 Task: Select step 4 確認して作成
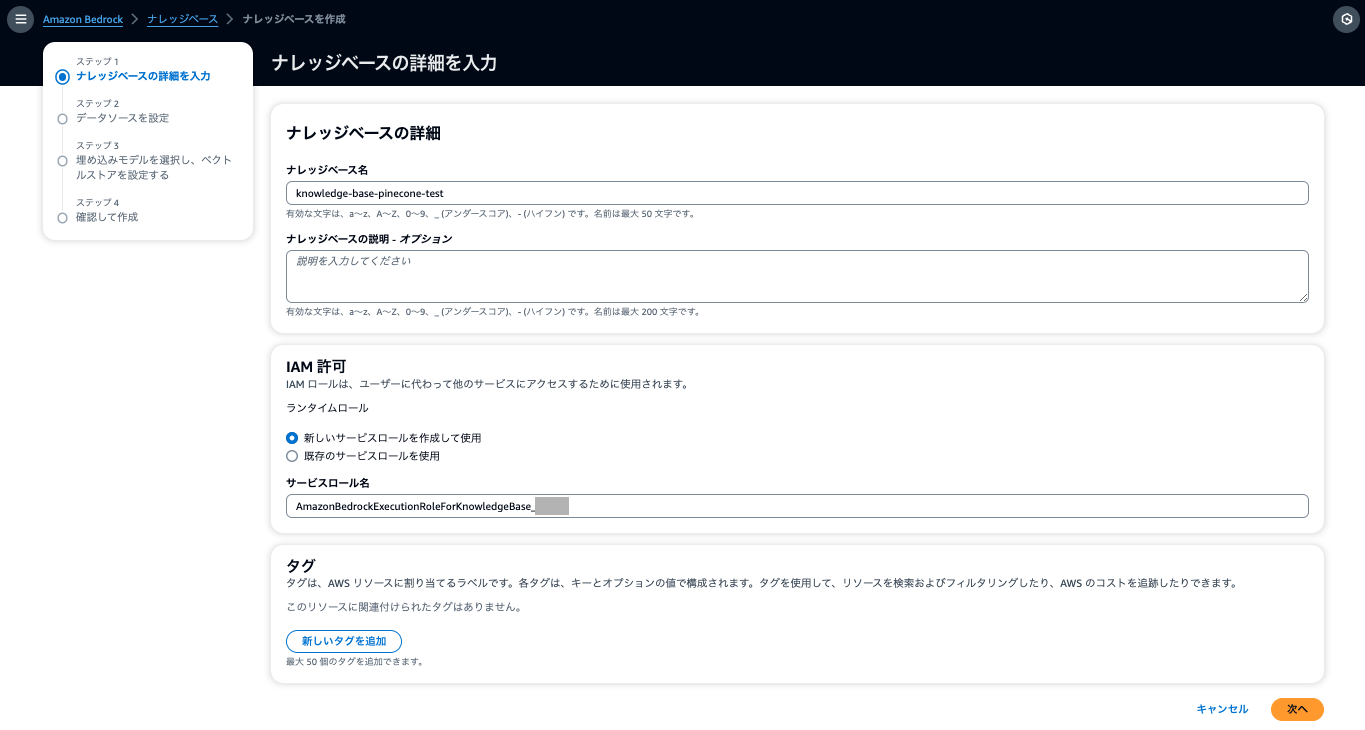click(107, 217)
